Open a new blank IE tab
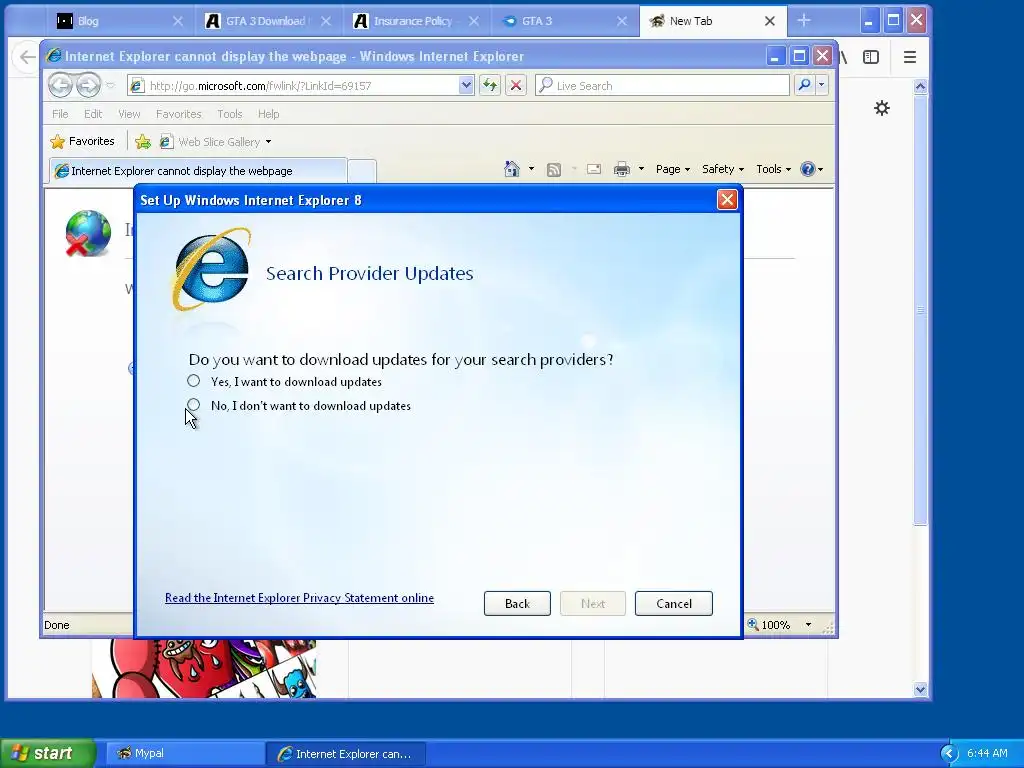1024x768 pixels. pos(362,171)
